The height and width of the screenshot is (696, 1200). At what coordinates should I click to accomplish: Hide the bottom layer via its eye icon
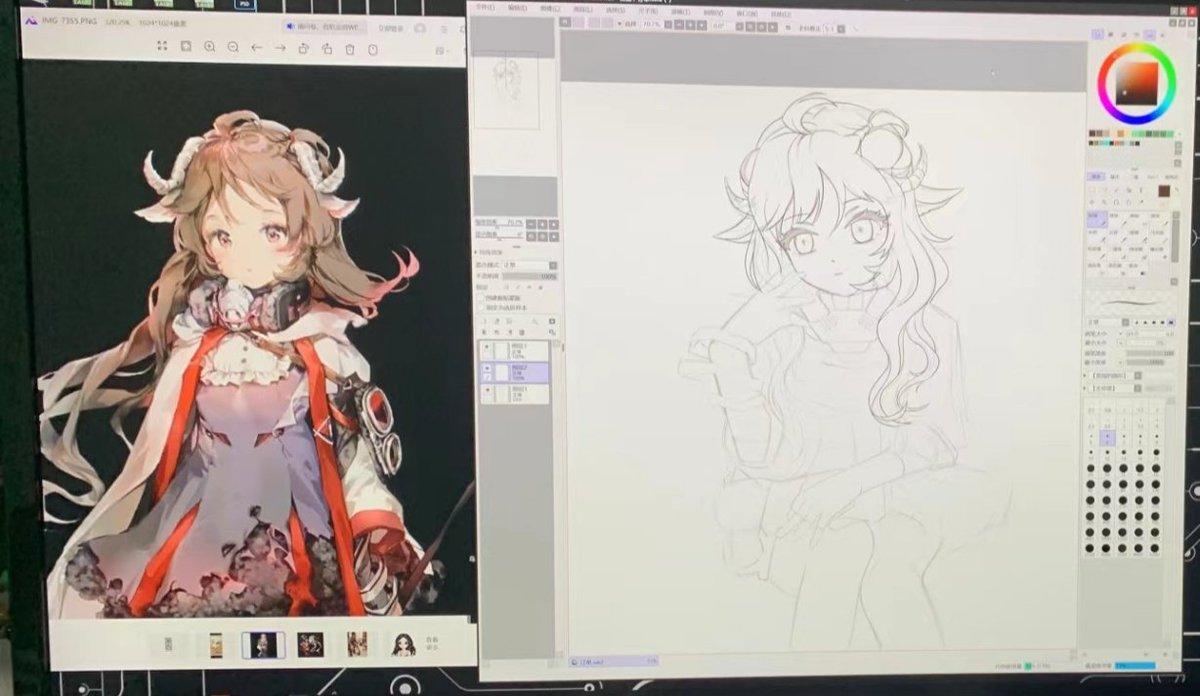[x=487, y=389]
